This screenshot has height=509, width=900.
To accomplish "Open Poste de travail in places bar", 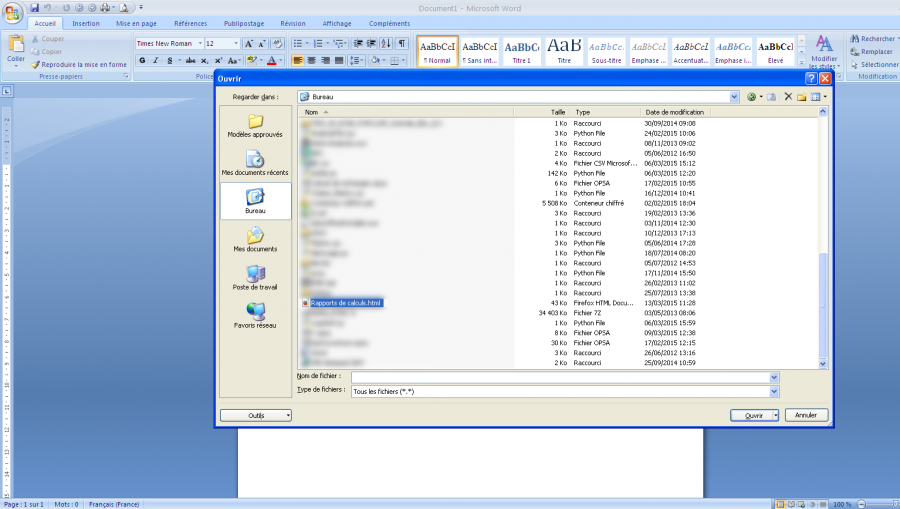I will (x=255, y=278).
